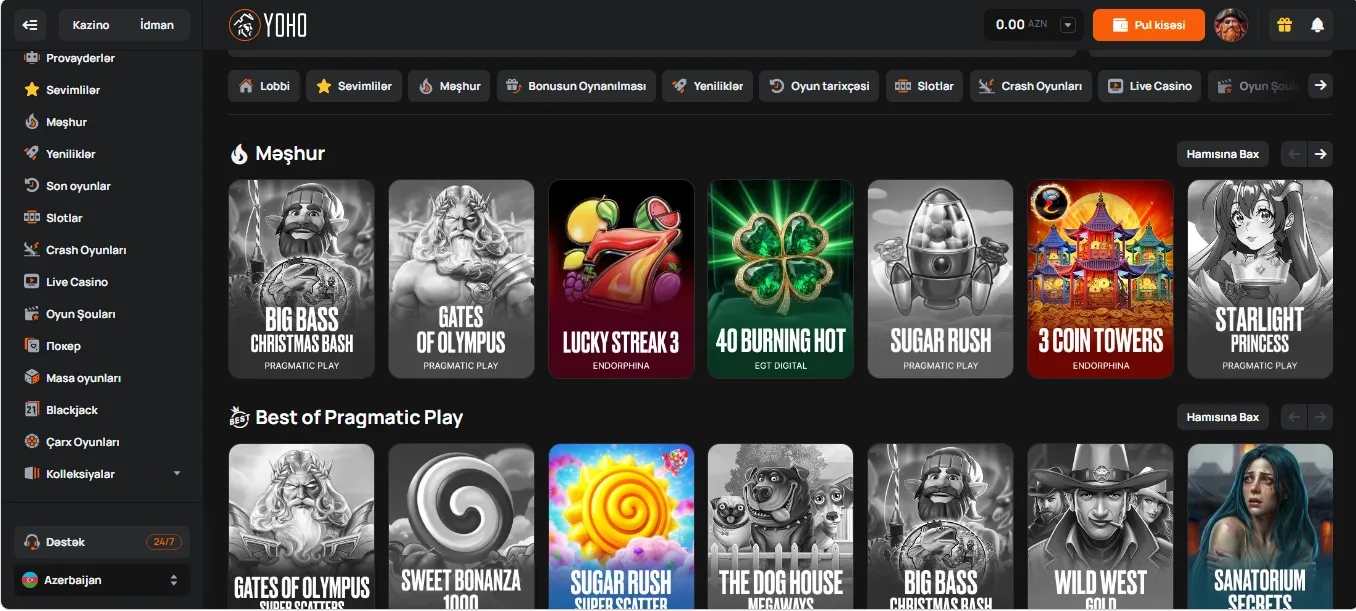Show previous games in Məşhur row
1356x611 pixels.
[1294, 154]
